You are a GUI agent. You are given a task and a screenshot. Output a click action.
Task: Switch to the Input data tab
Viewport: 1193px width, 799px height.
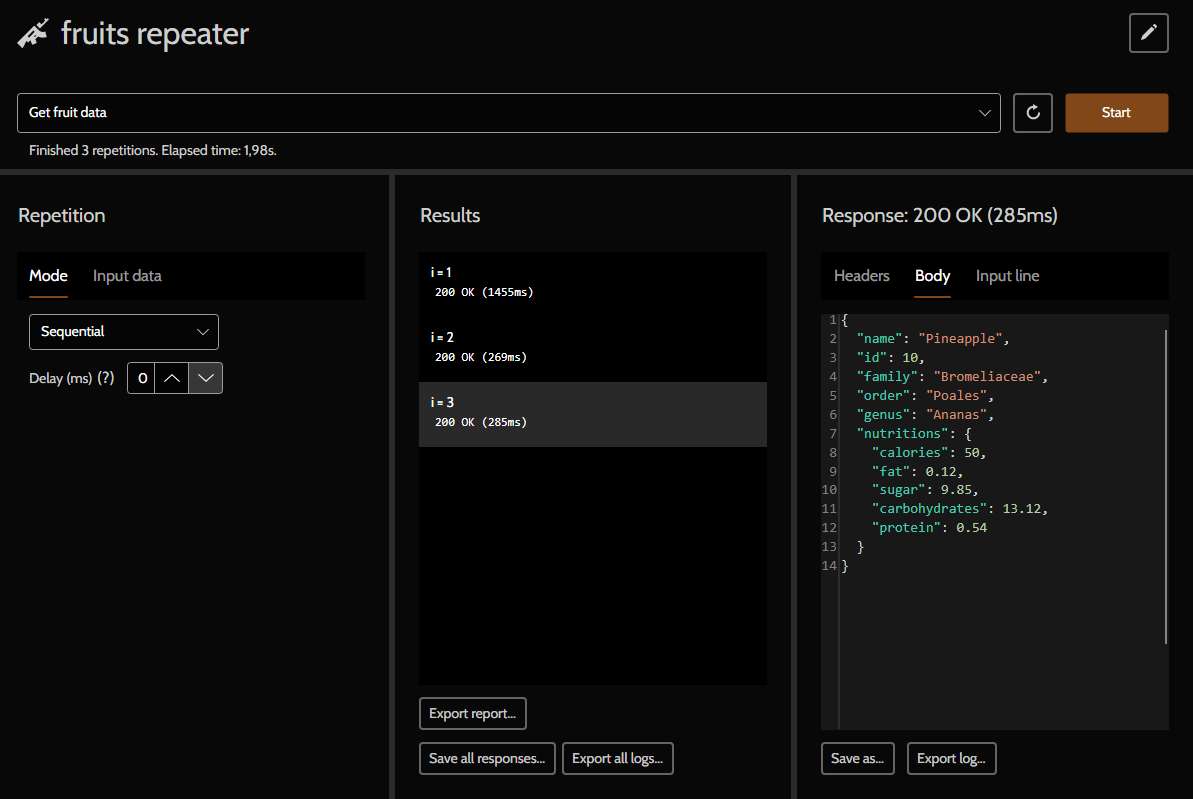pos(127,276)
